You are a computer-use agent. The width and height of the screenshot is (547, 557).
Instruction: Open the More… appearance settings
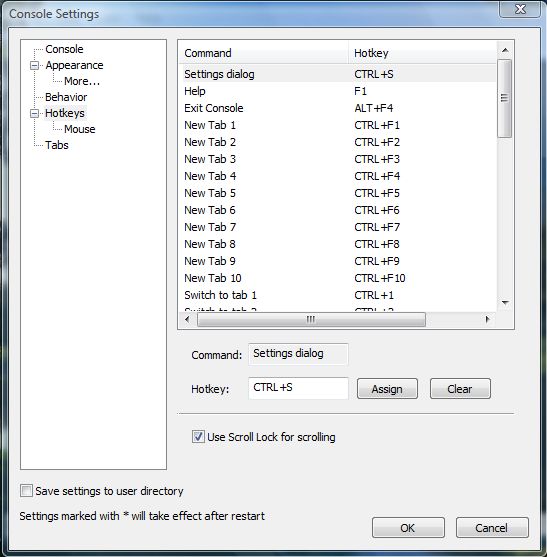coord(82,81)
